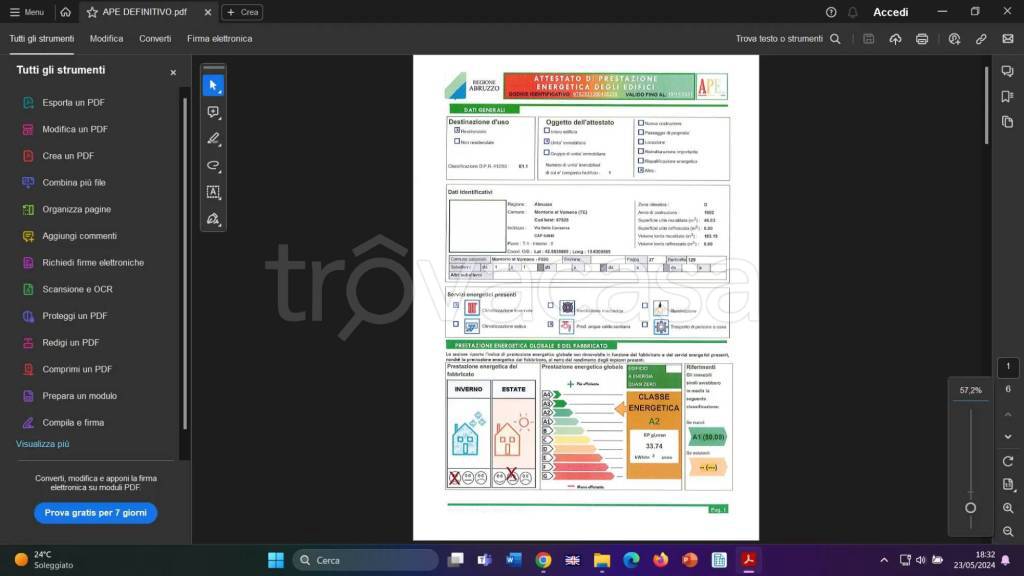Viewport: 1024px width, 576px height.
Task: Go to next page chevron
Action: pos(1007,436)
